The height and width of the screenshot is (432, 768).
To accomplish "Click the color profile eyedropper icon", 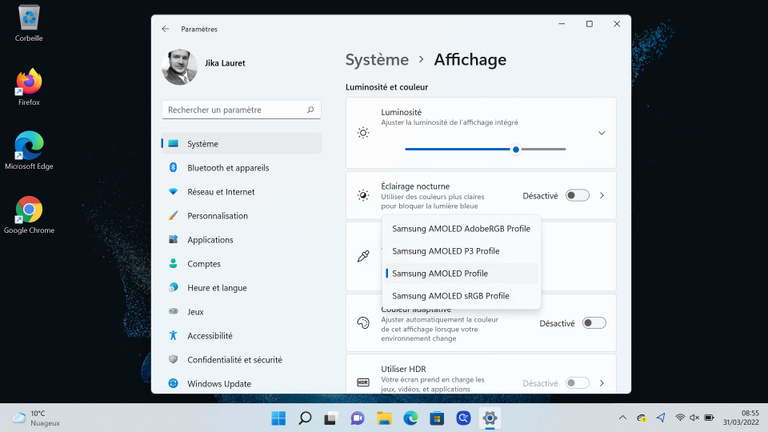I will click(363, 256).
